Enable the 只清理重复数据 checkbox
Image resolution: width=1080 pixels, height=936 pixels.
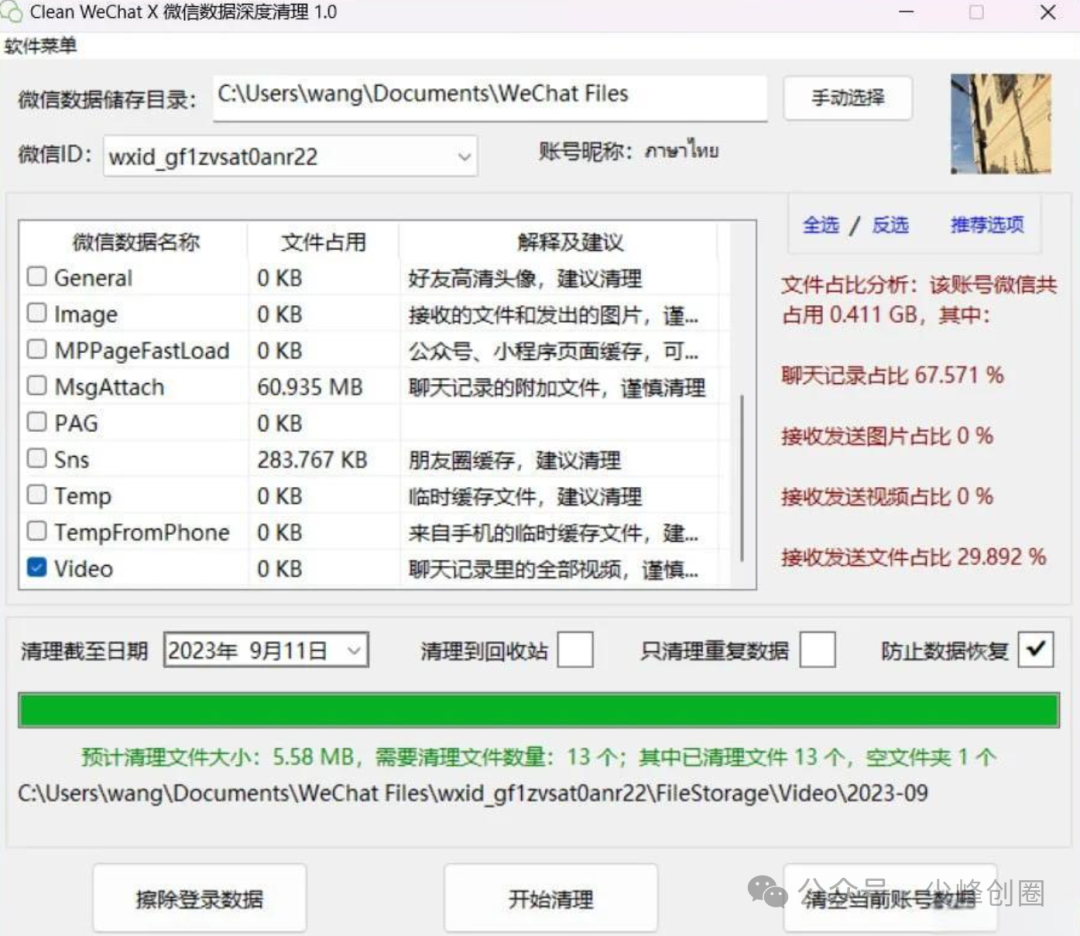coord(818,650)
